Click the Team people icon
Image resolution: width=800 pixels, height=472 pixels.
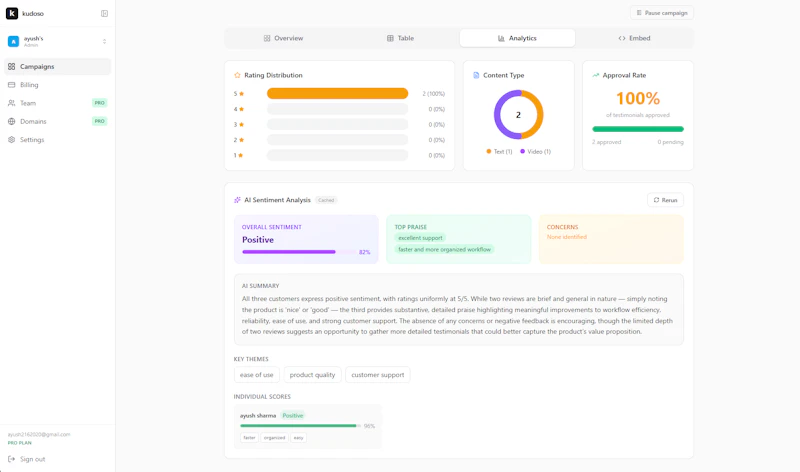pyautogui.click(x=11, y=103)
